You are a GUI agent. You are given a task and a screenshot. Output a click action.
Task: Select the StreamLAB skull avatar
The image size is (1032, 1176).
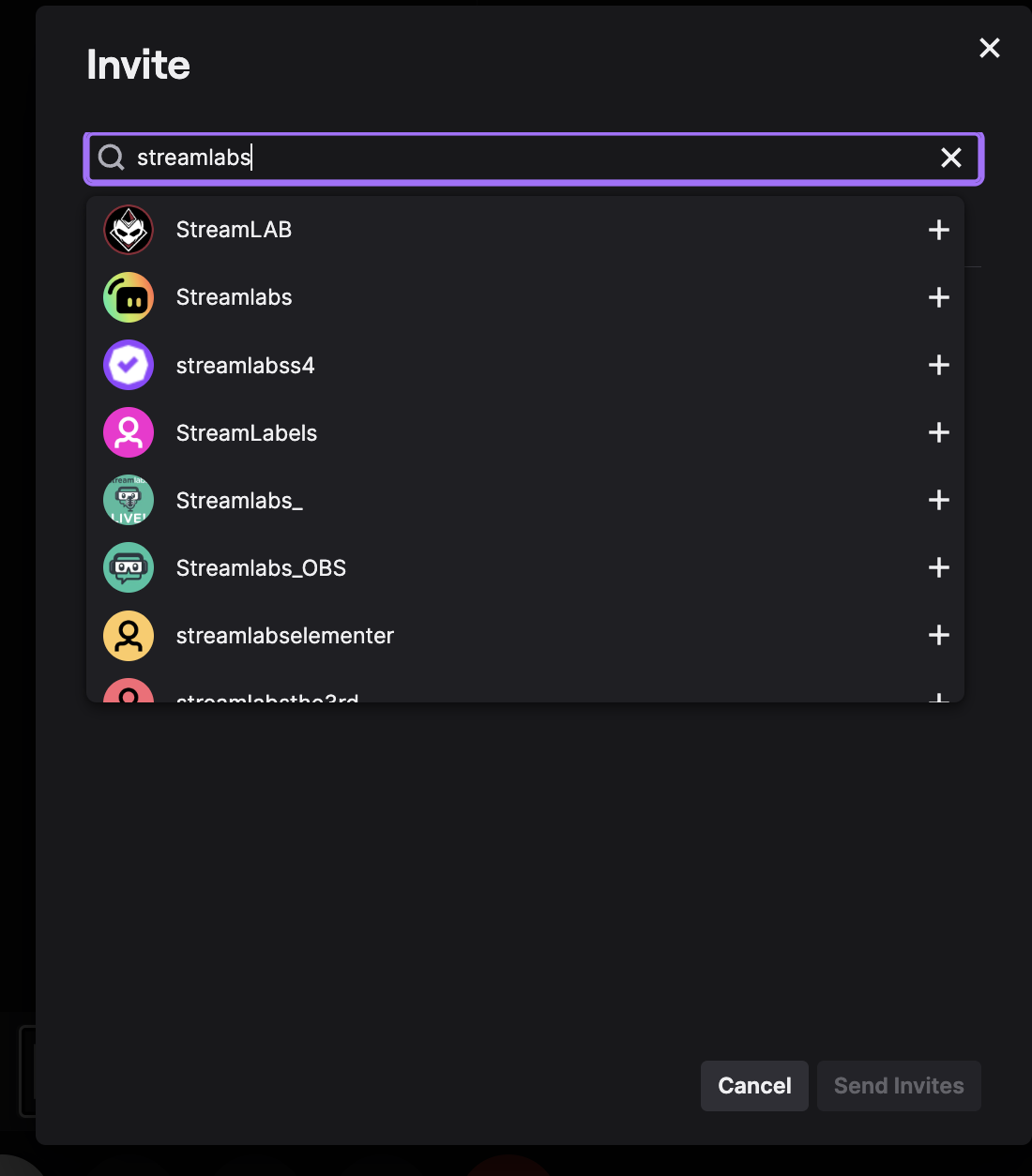click(x=129, y=230)
